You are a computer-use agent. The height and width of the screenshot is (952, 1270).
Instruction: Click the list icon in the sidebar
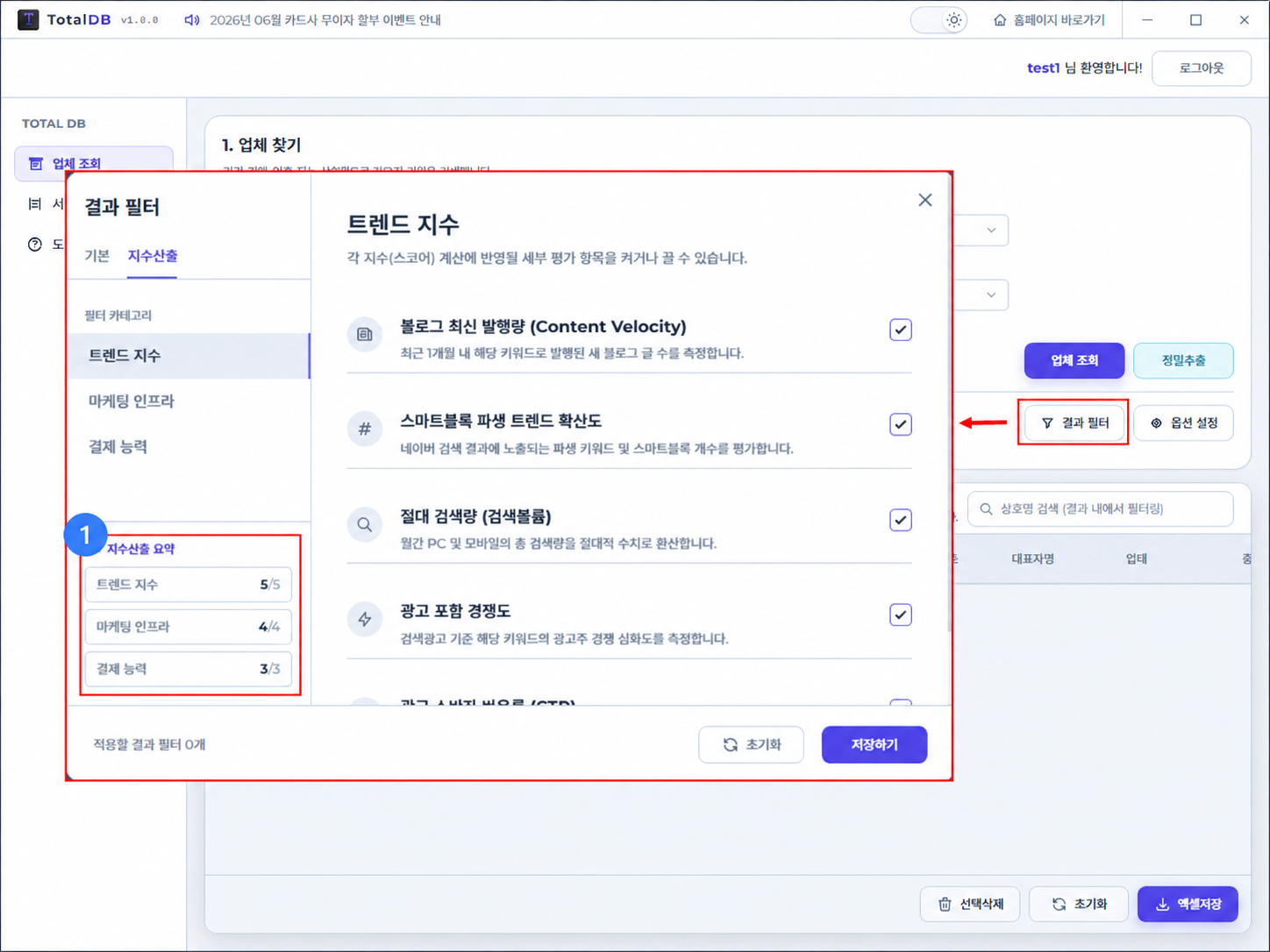click(x=35, y=204)
